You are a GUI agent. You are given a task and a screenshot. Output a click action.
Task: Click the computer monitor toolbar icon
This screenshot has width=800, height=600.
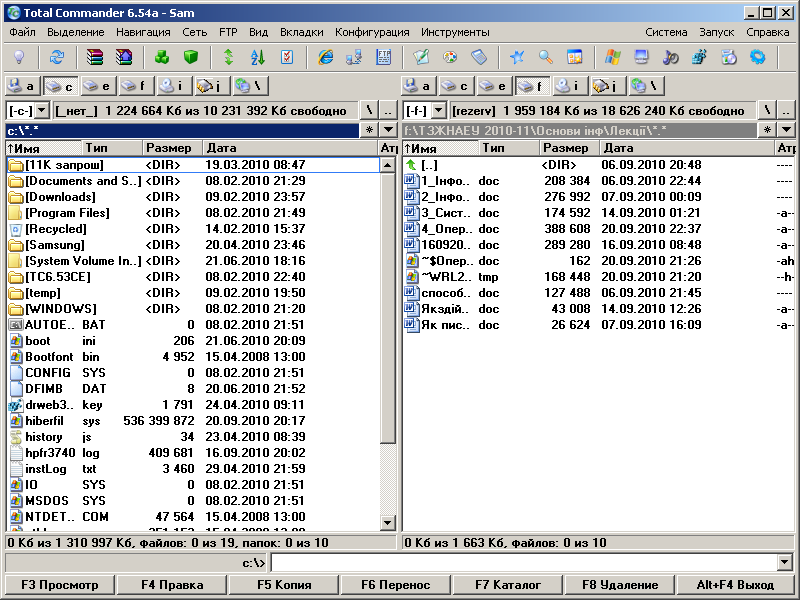click(x=641, y=57)
